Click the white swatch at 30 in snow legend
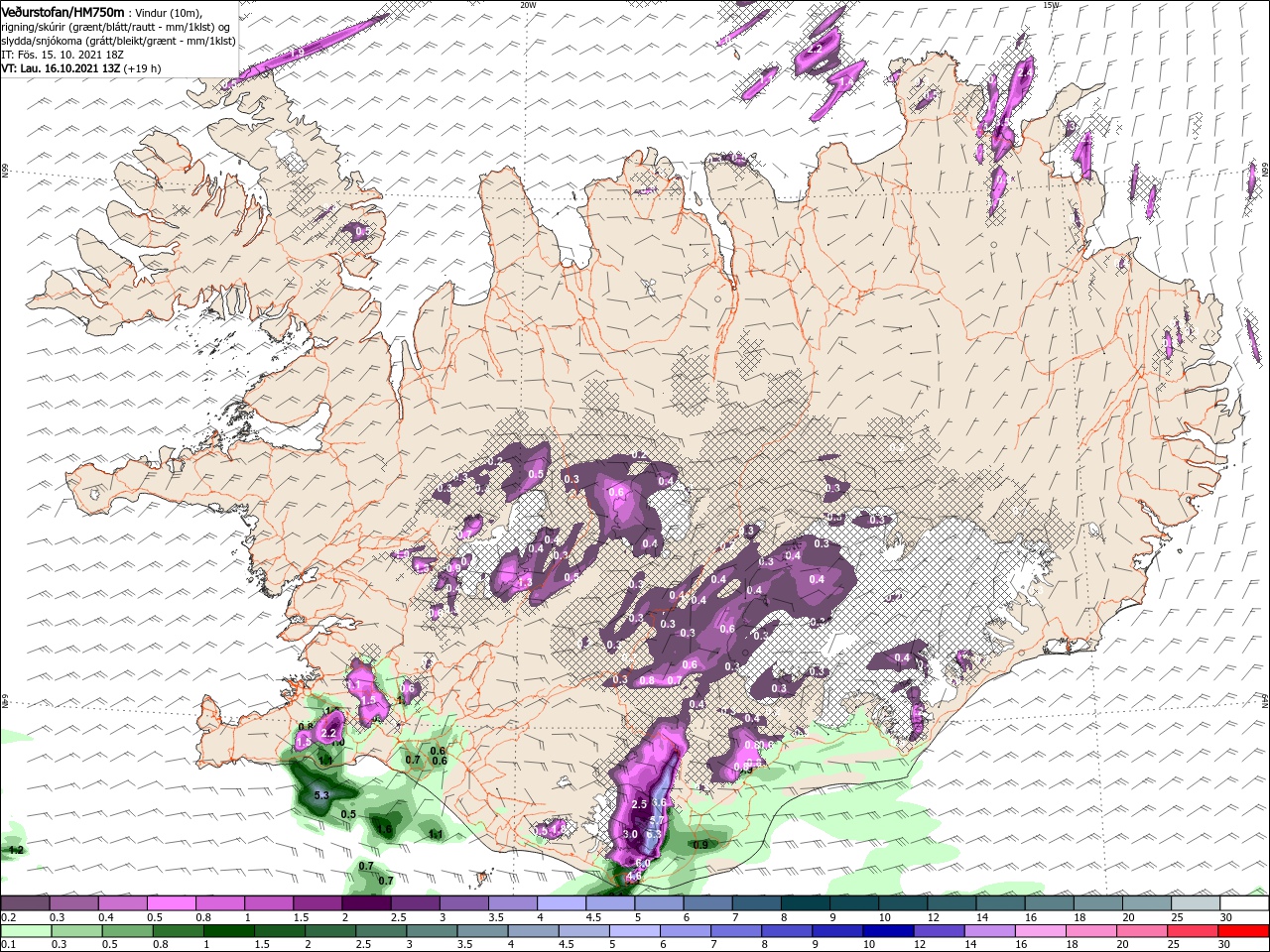 pyautogui.click(x=1244, y=903)
